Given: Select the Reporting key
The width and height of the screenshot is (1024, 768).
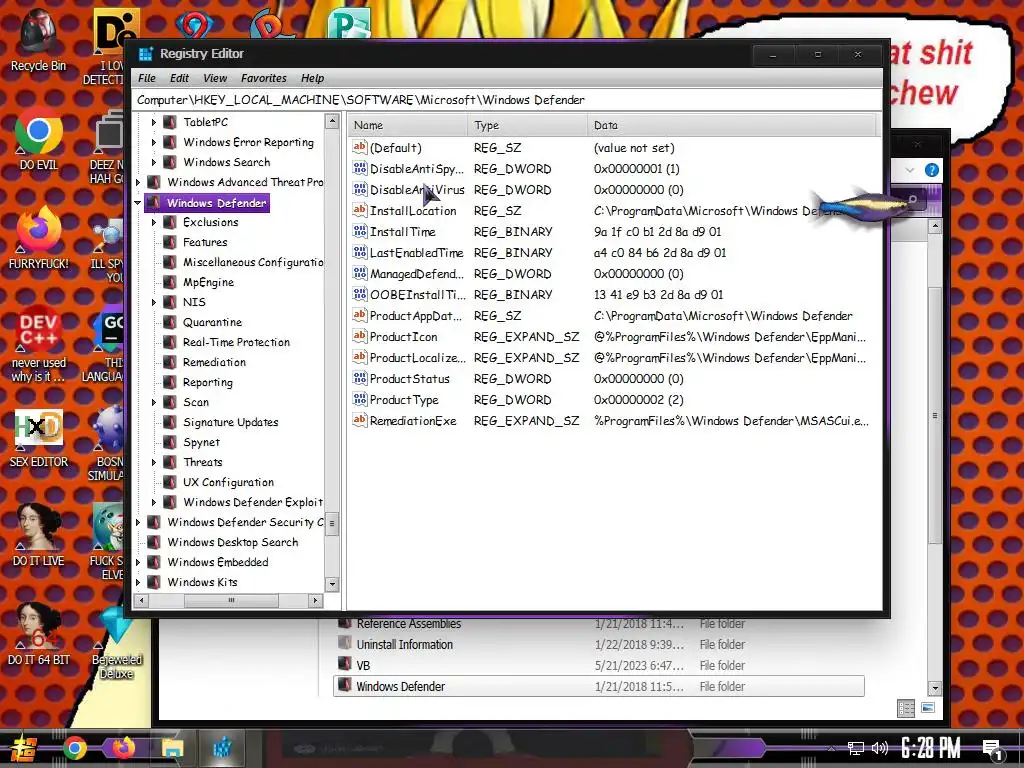Looking at the screenshot, I should click(x=208, y=383).
